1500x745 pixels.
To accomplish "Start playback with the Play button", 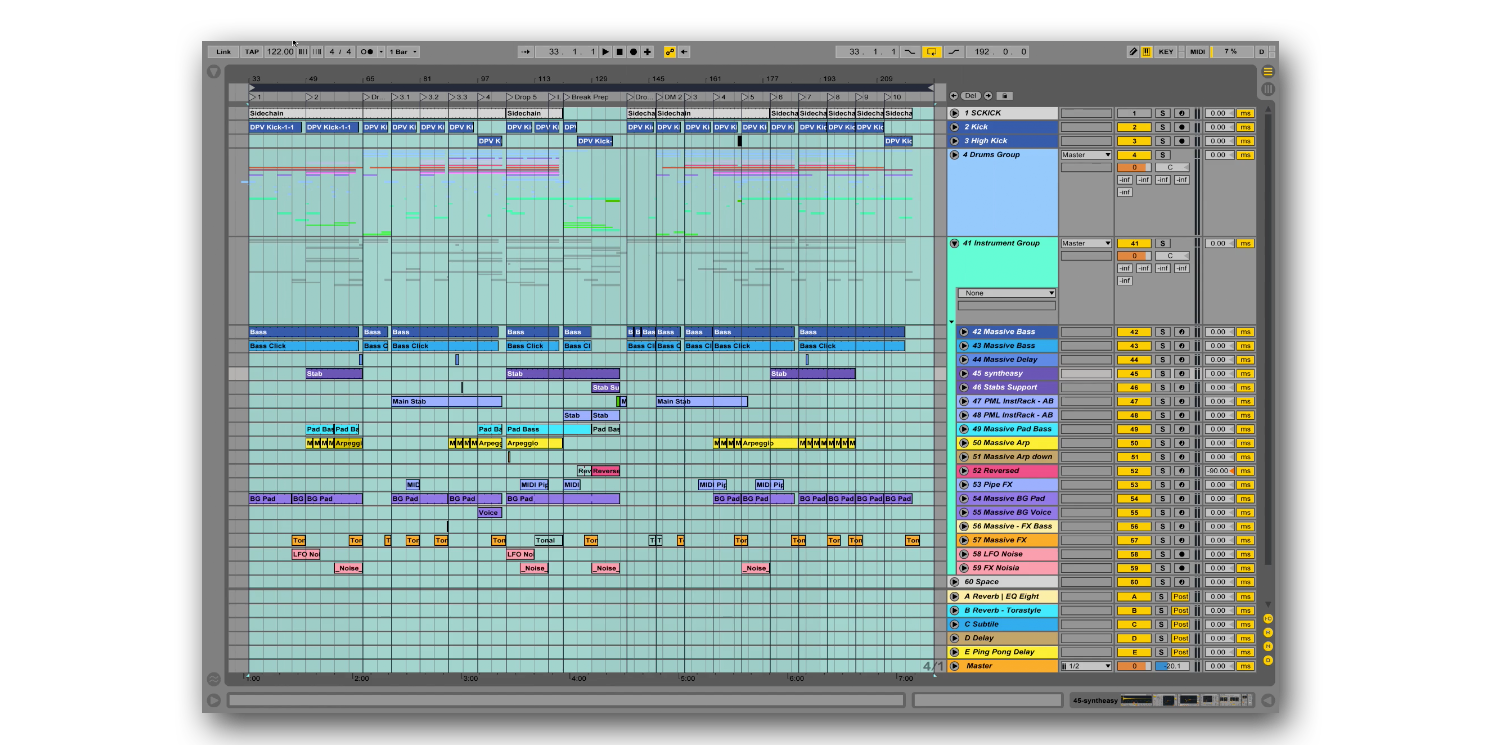I will (x=605, y=52).
